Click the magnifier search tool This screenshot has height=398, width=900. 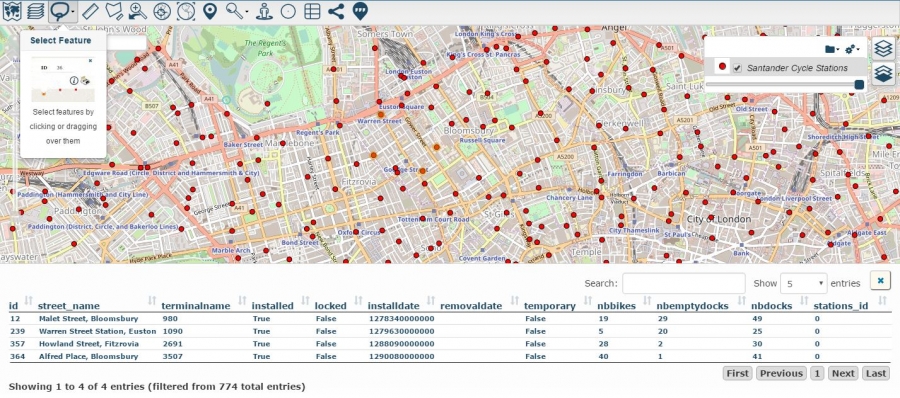(234, 11)
